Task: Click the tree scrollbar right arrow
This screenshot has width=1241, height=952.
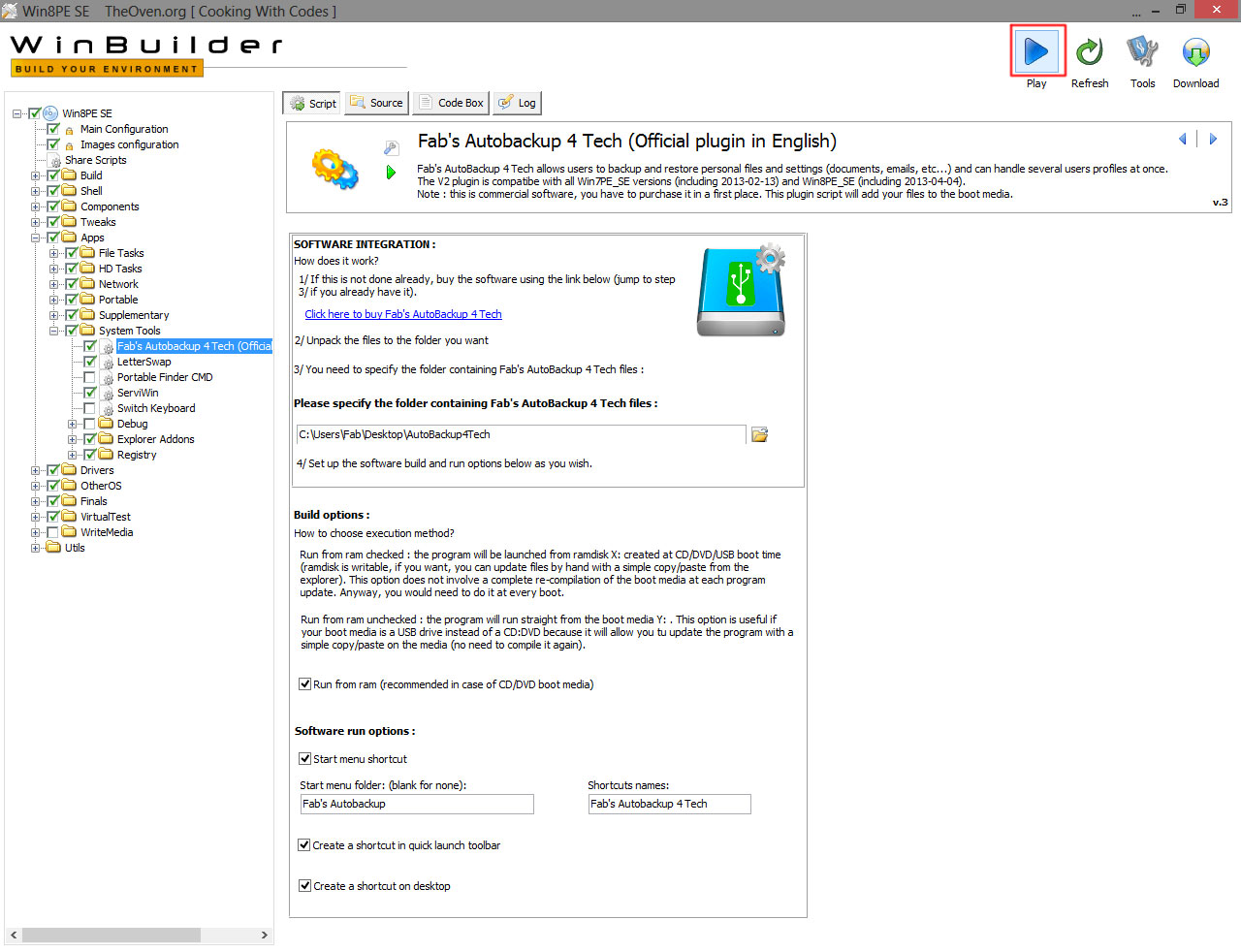Action: (x=264, y=935)
